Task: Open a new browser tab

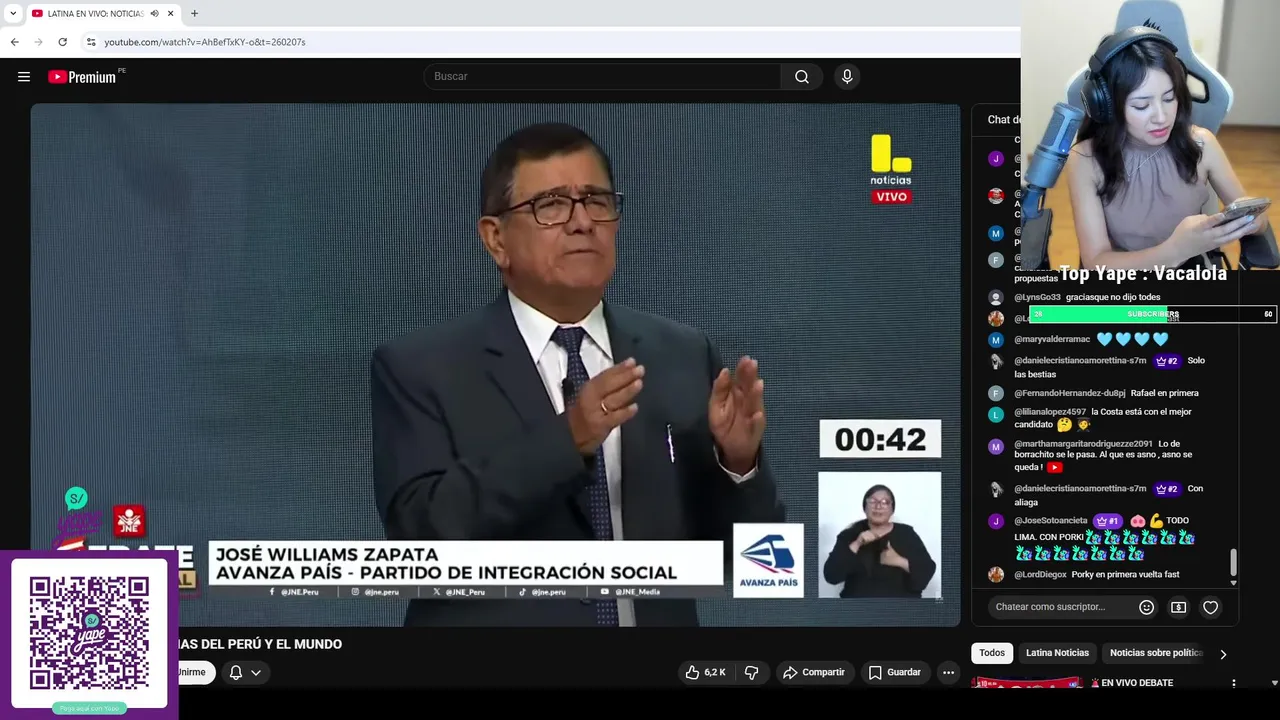Action: pyautogui.click(x=194, y=13)
